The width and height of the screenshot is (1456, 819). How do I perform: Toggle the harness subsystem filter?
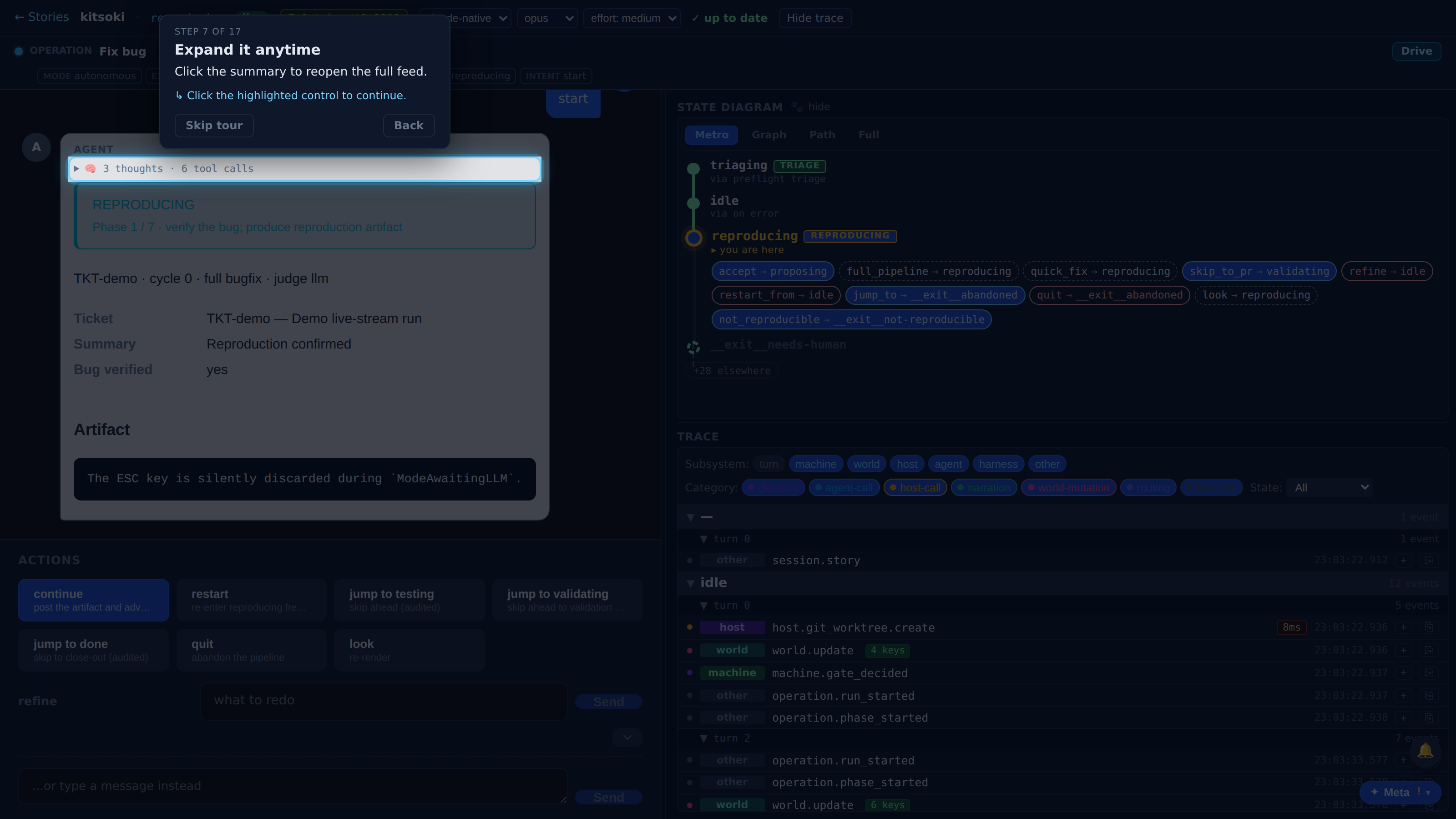(x=998, y=464)
